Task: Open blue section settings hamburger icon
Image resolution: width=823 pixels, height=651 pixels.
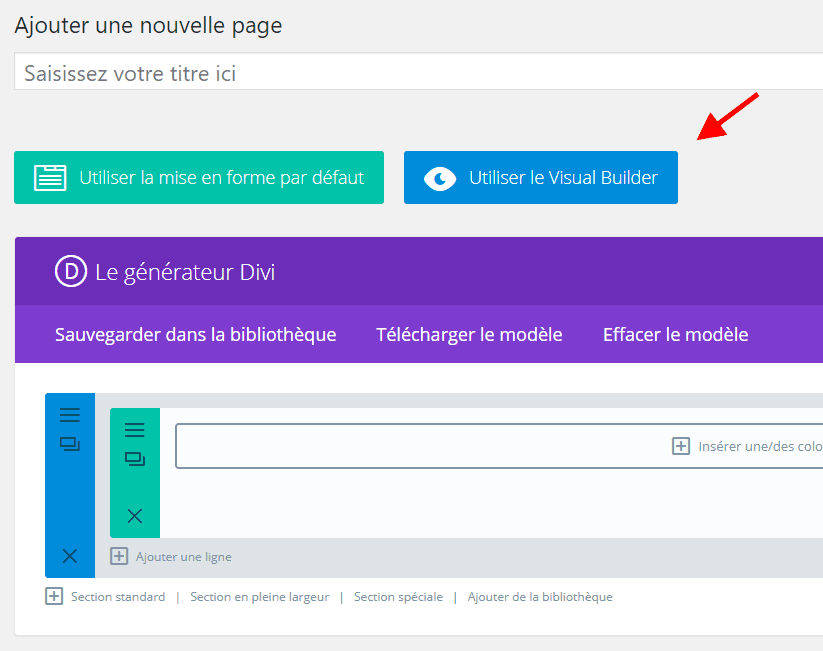Action: (x=70, y=415)
